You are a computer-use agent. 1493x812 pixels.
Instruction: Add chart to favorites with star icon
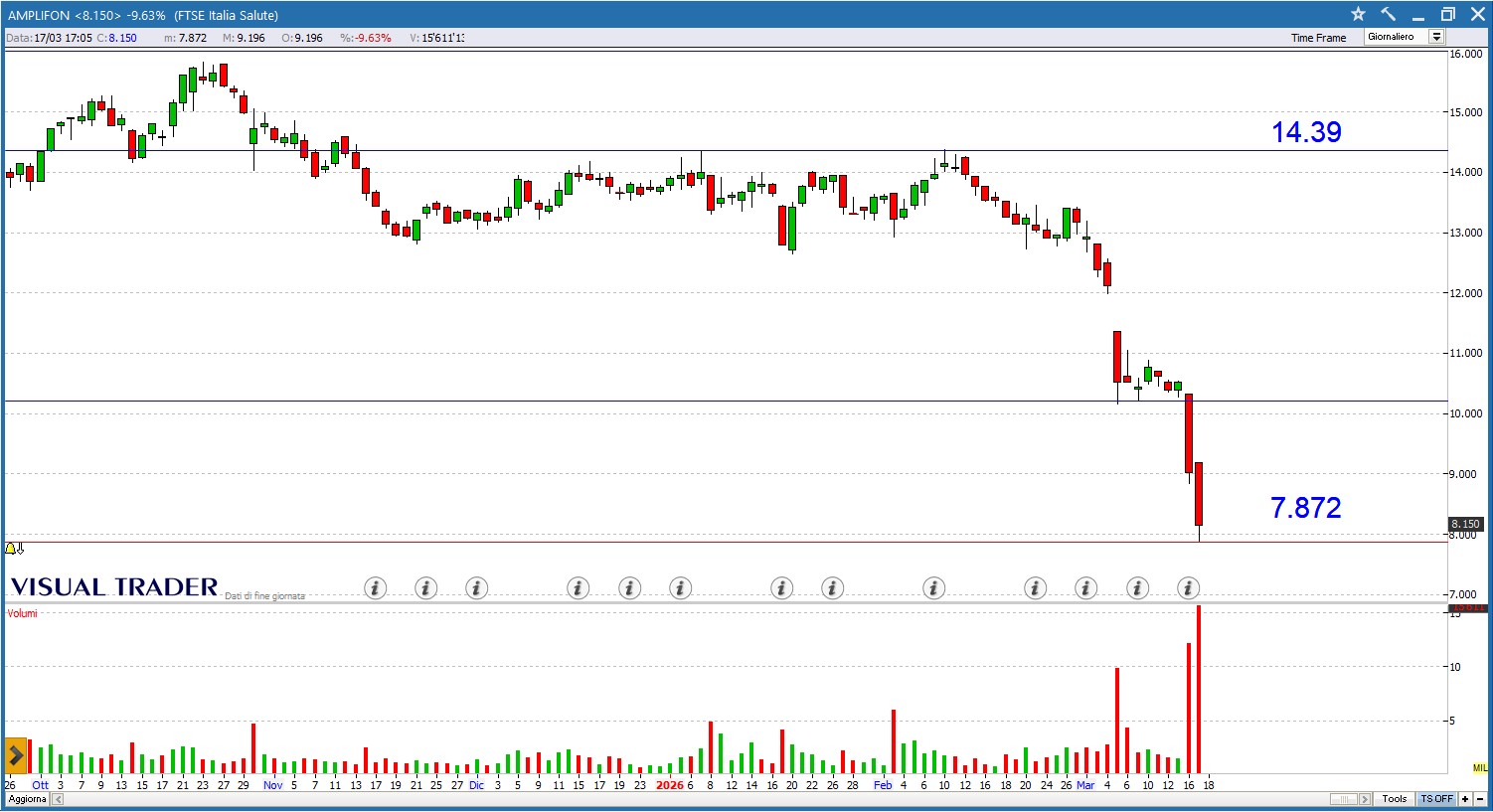pos(1359,14)
